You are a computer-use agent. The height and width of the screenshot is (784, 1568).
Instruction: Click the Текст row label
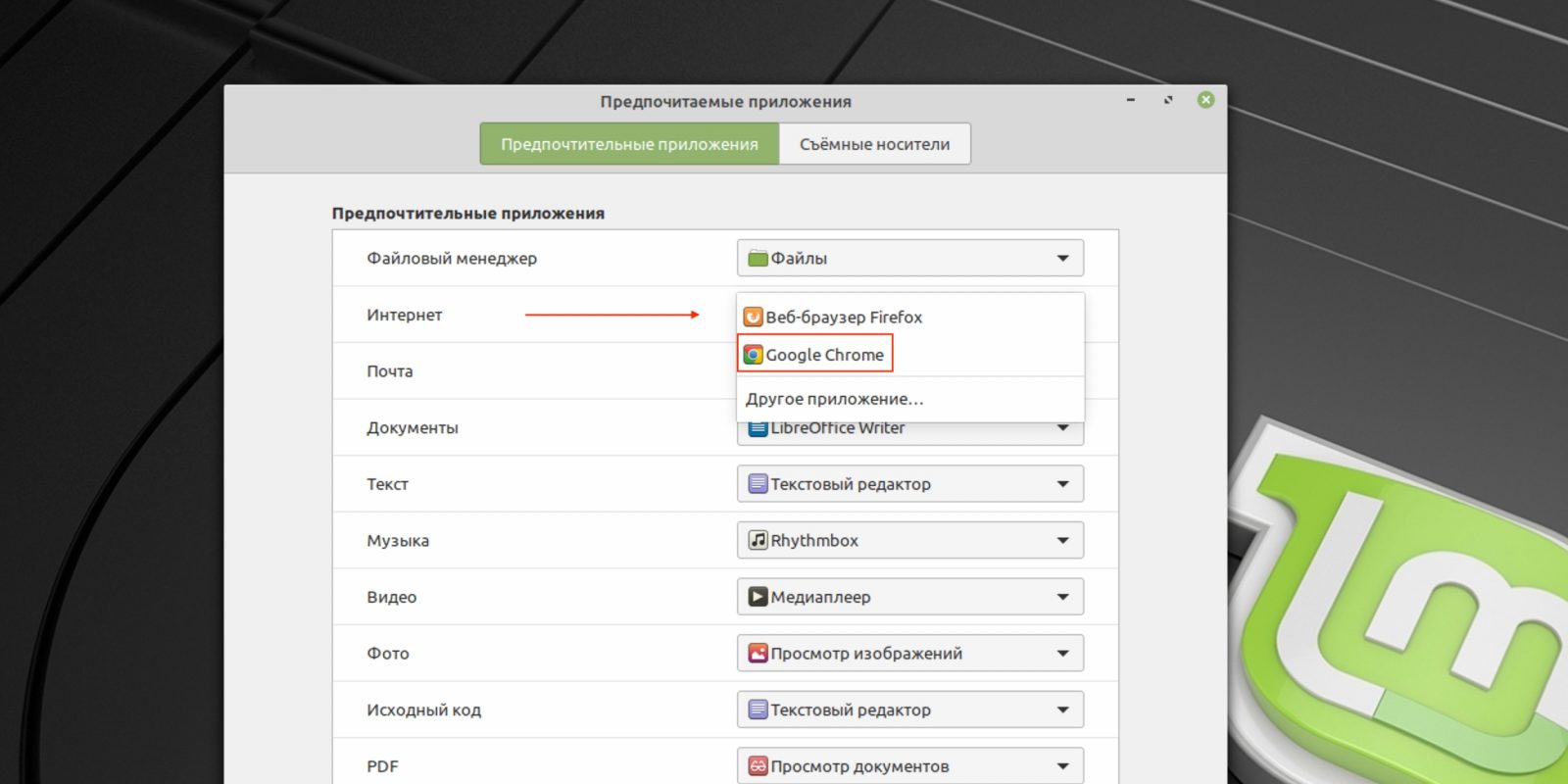(x=387, y=484)
